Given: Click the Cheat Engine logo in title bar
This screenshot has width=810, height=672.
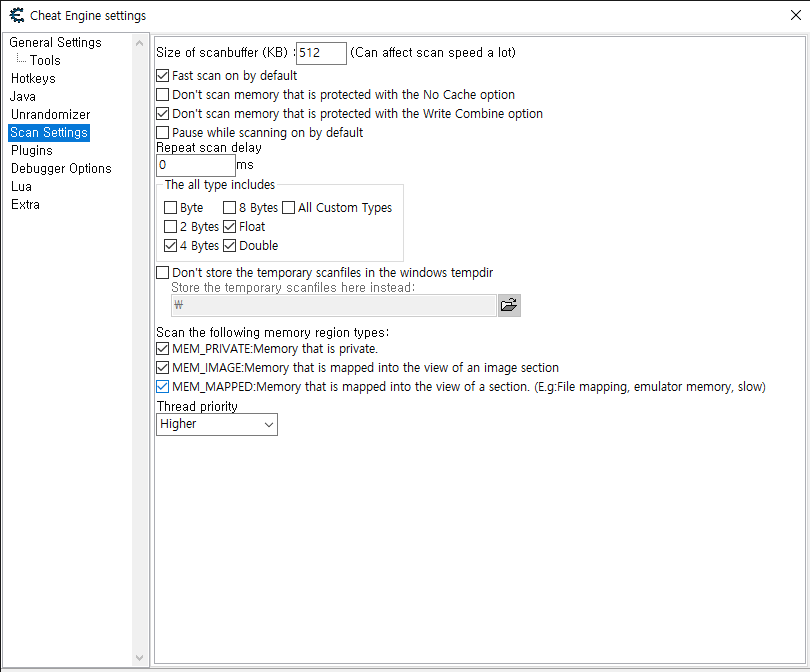Looking at the screenshot, I should 17,15.
